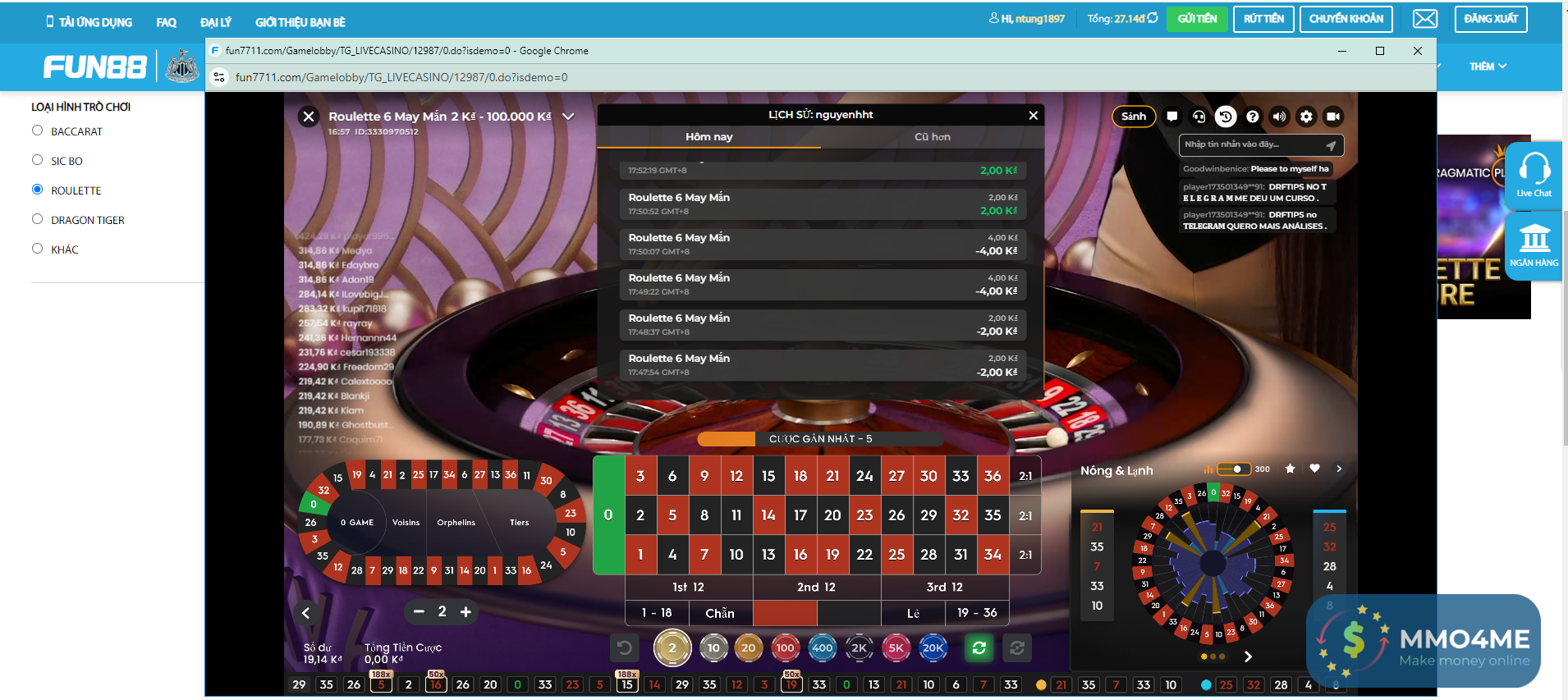The image size is (1568, 700).
Task: Open the mail envelope icon
Action: (1425, 19)
